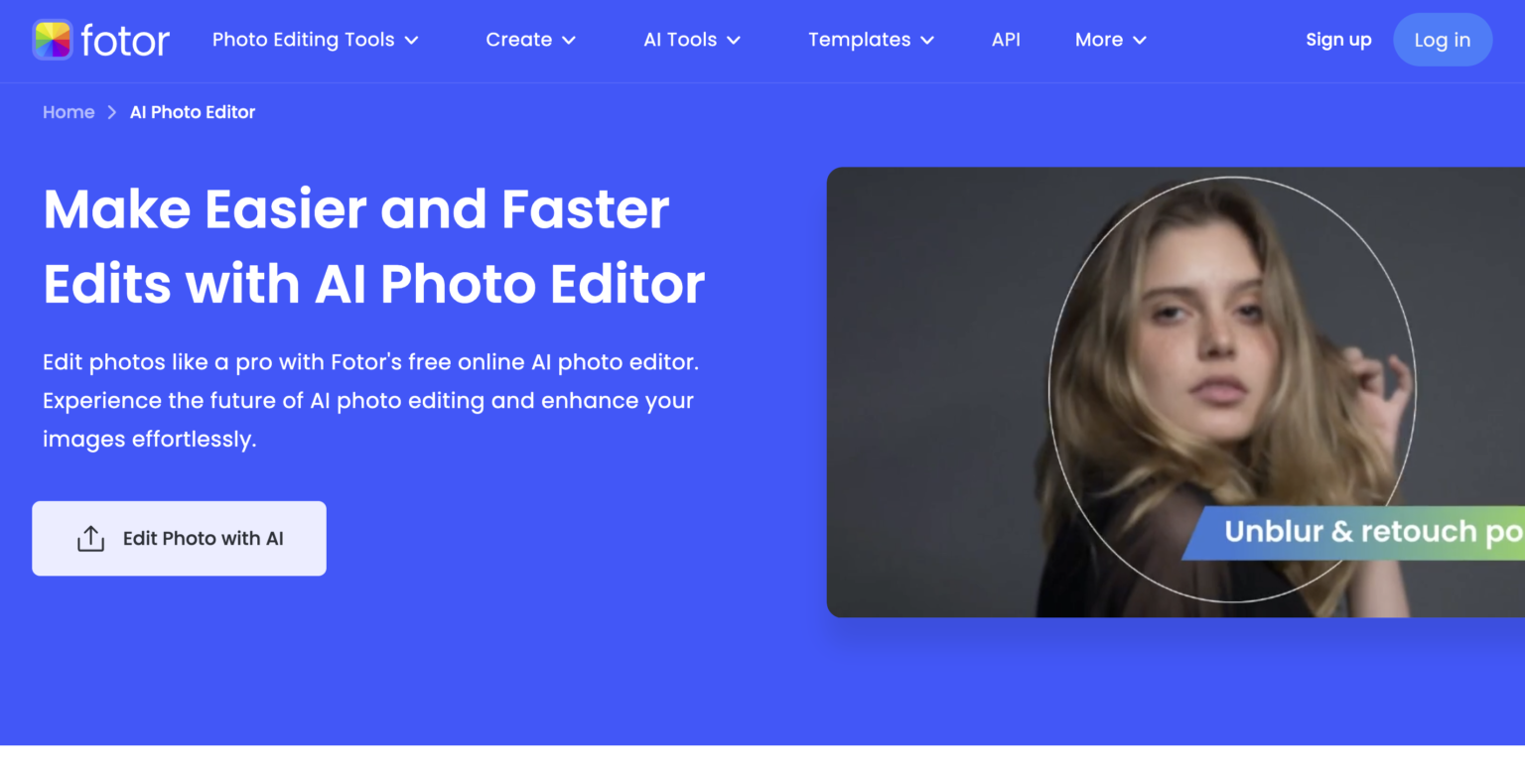The width and height of the screenshot is (1525, 784).
Task: Click the fotor wordmark text
Action: click(125, 41)
